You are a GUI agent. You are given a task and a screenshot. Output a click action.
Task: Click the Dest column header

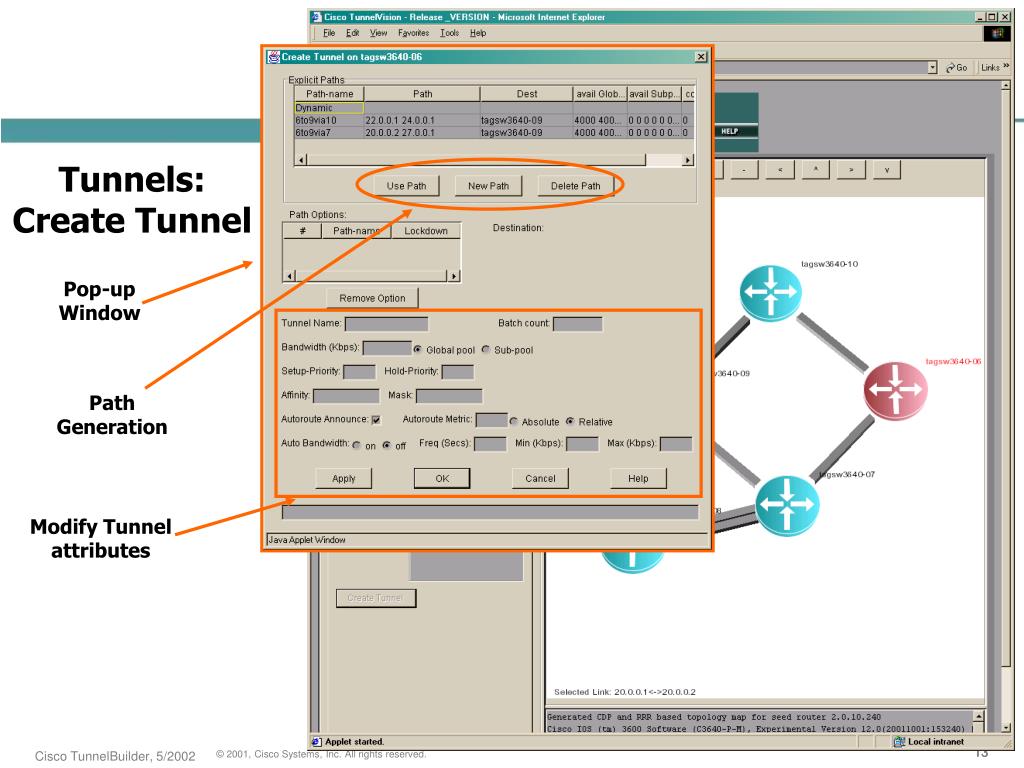pyautogui.click(x=526, y=94)
